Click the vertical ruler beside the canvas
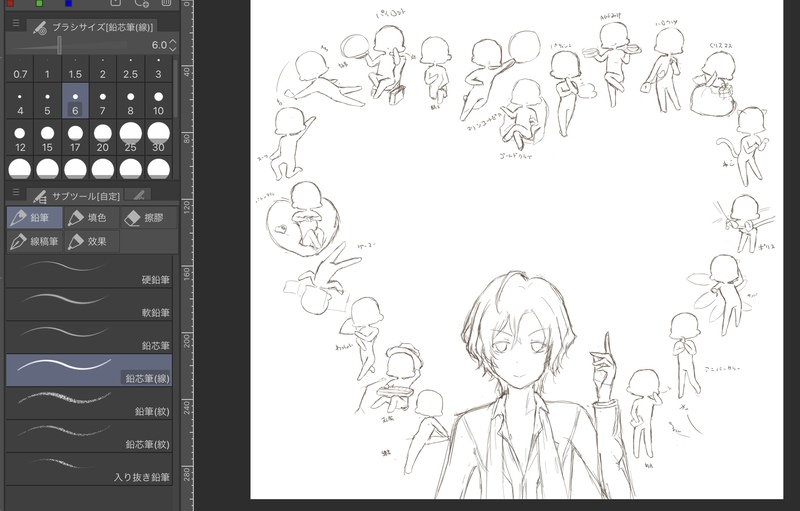This screenshot has width=800, height=511. tap(187, 255)
